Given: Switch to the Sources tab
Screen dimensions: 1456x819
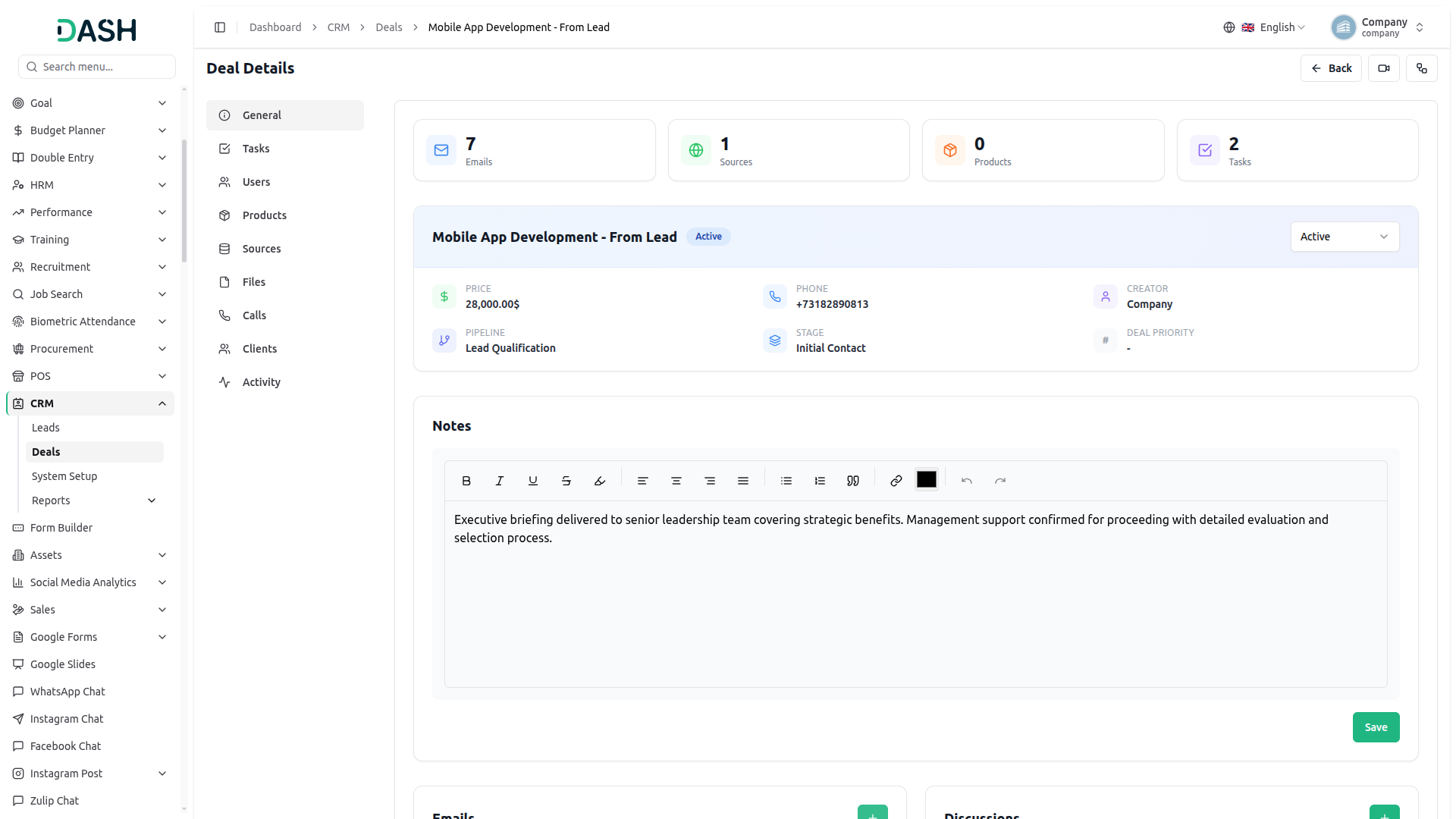Looking at the screenshot, I should coord(285,249).
